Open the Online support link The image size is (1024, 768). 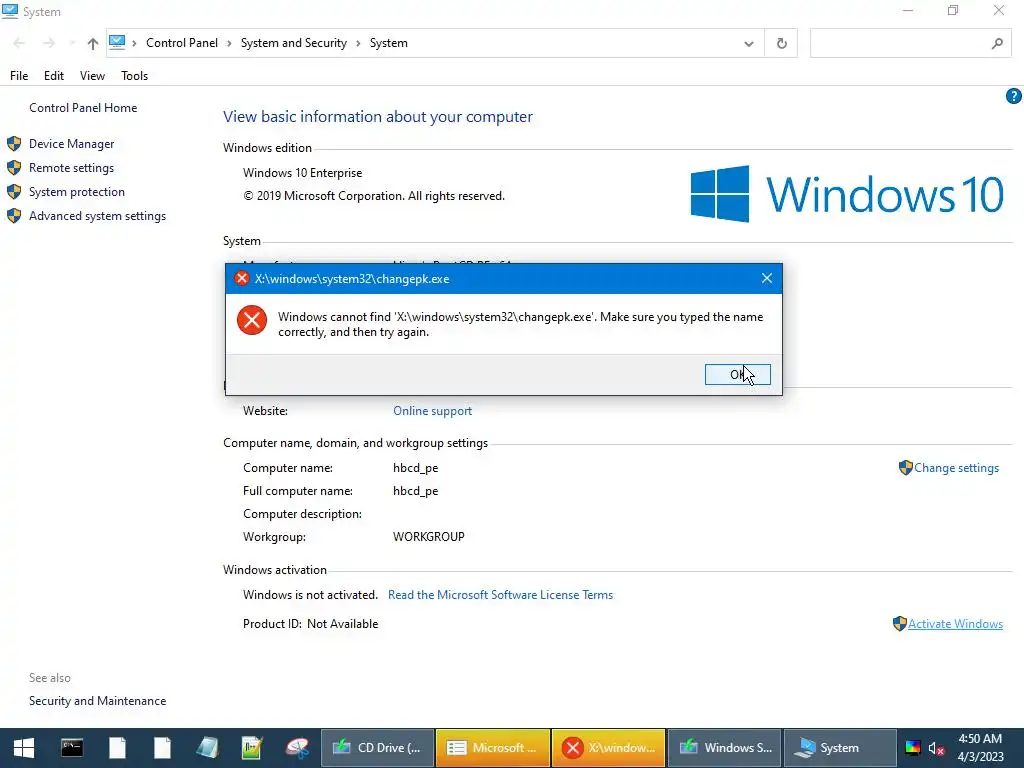pyautogui.click(x=432, y=411)
